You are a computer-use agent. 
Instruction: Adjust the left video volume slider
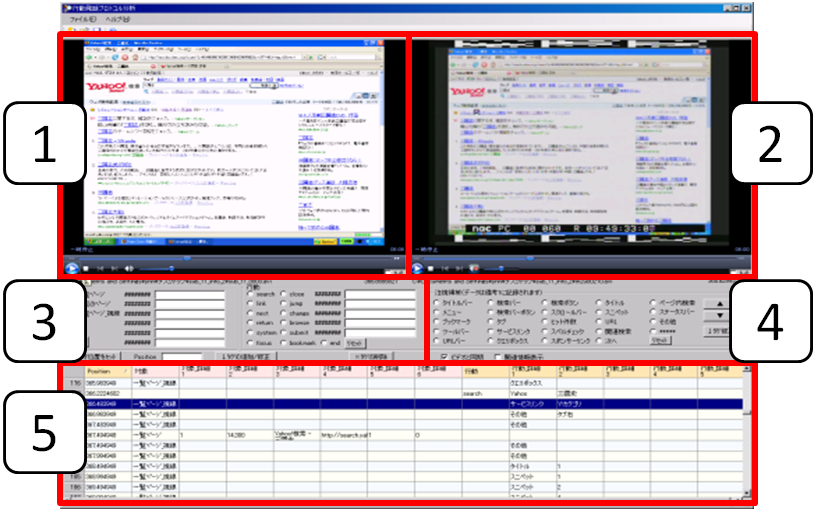165,268
